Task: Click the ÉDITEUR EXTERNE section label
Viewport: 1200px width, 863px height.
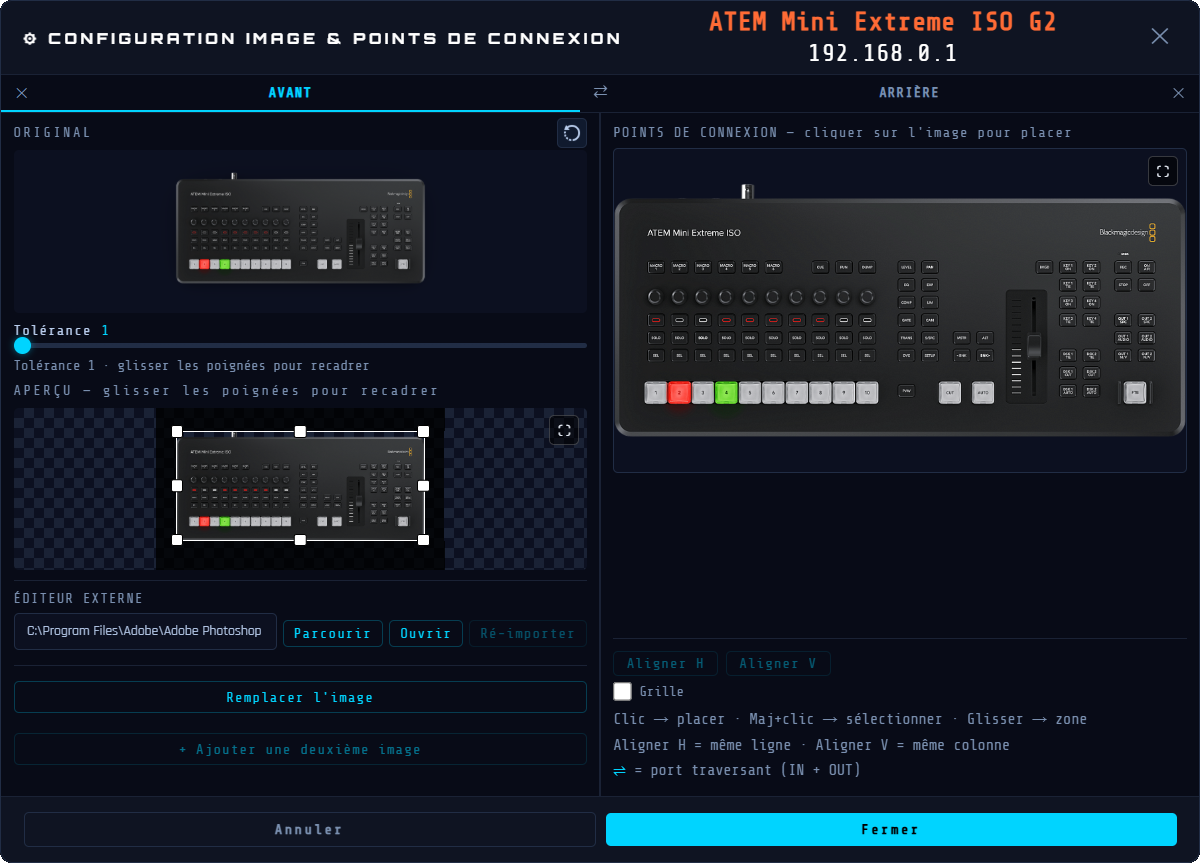Action: pos(79,598)
